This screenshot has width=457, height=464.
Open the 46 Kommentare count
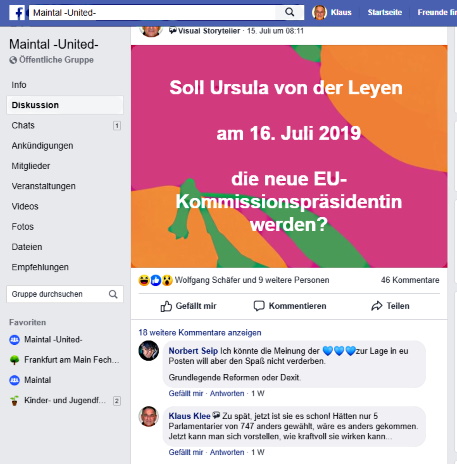pos(410,280)
